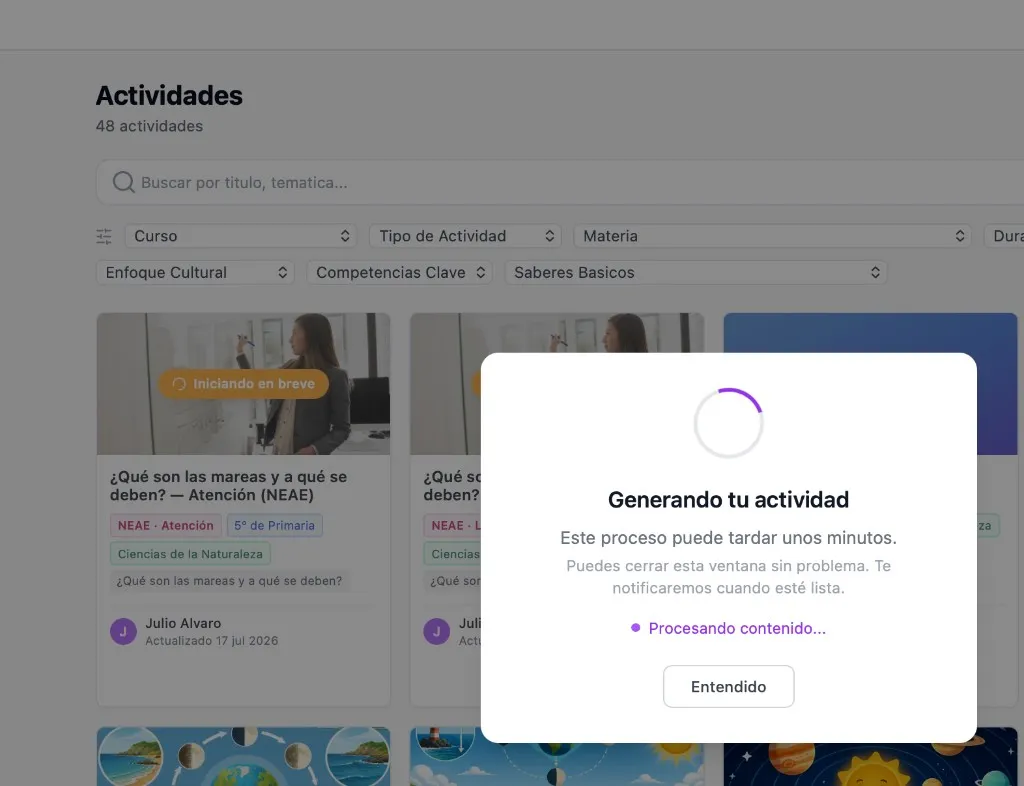Click the NEAE · Atención tag
Screen dimensions: 1024x786
(165, 526)
